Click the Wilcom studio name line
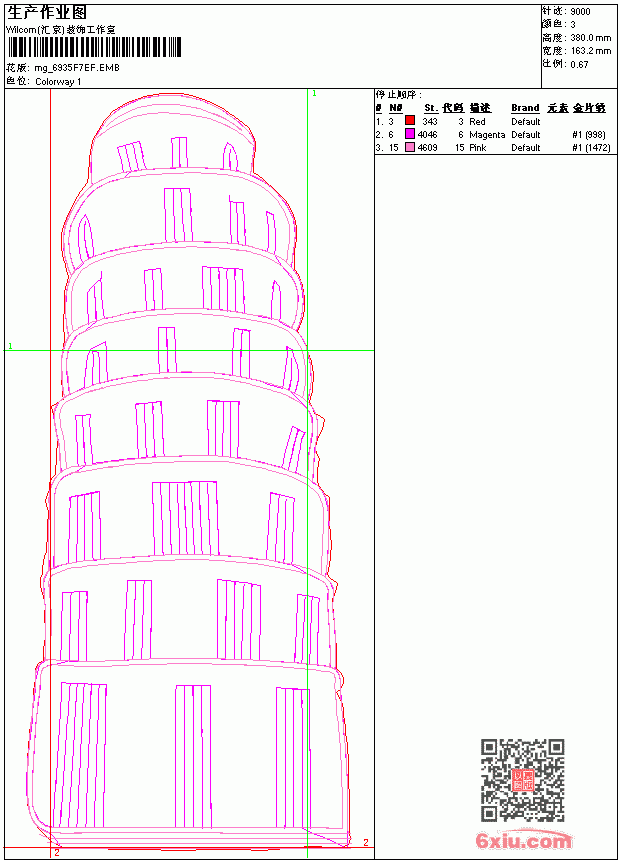620x860 pixels. tap(61, 30)
